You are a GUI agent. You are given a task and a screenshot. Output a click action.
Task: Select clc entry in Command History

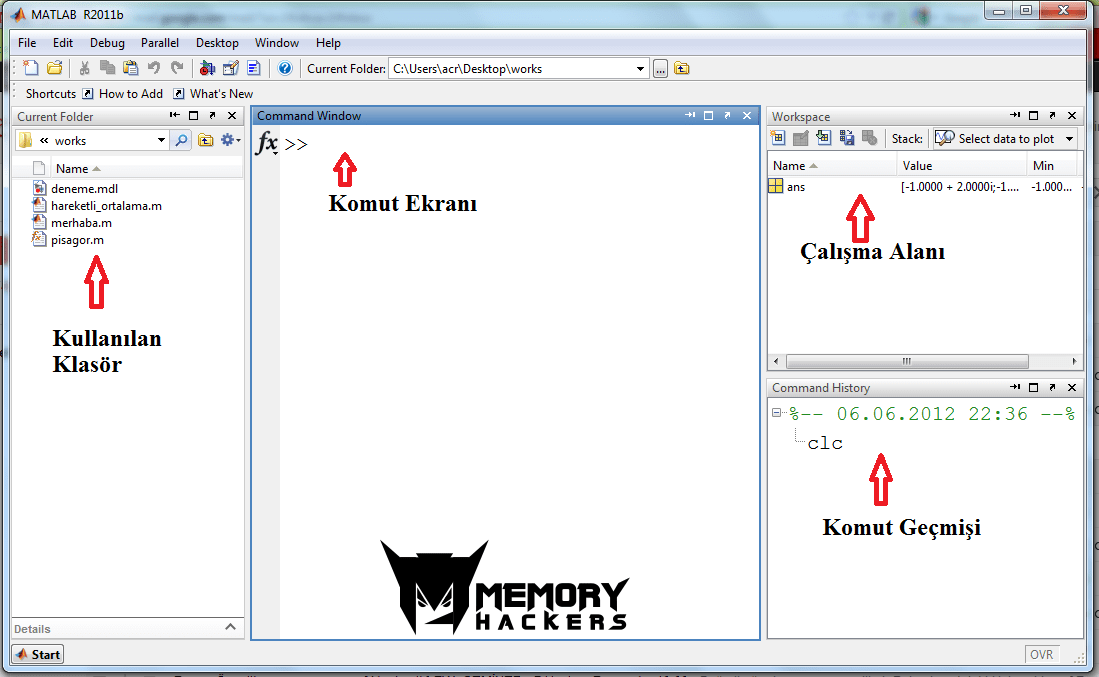[x=825, y=443]
